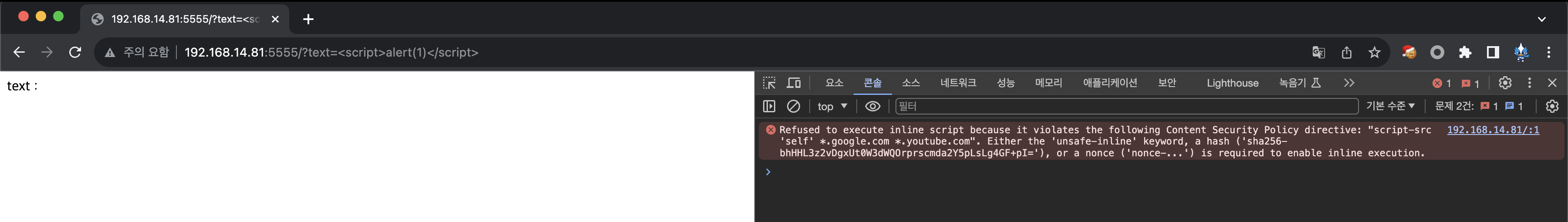
Task: Show the console sidebar
Action: coord(769,107)
